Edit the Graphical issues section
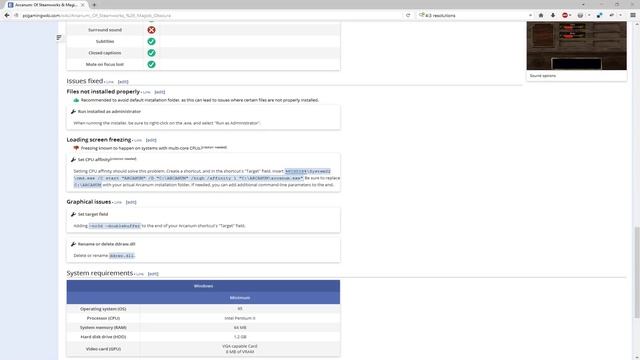This screenshot has height=360, width=640. (x=131, y=202)
